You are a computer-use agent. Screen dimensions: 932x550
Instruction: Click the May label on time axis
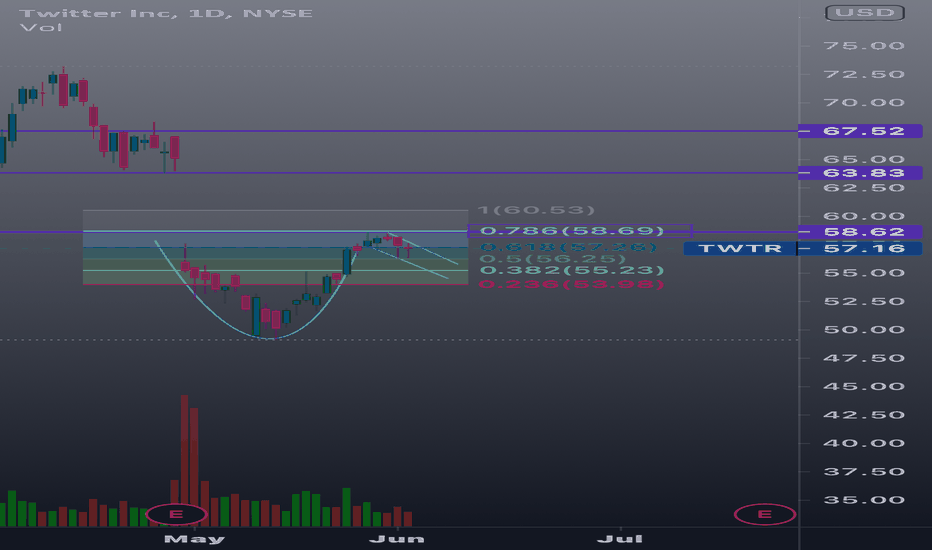(x=194, y=539)
